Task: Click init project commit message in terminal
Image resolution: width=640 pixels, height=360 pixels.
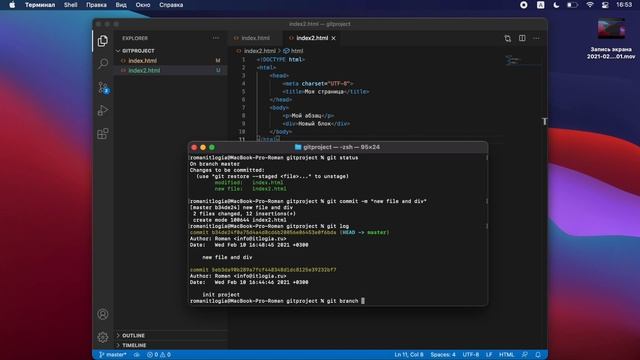Action: click(221, 294)
